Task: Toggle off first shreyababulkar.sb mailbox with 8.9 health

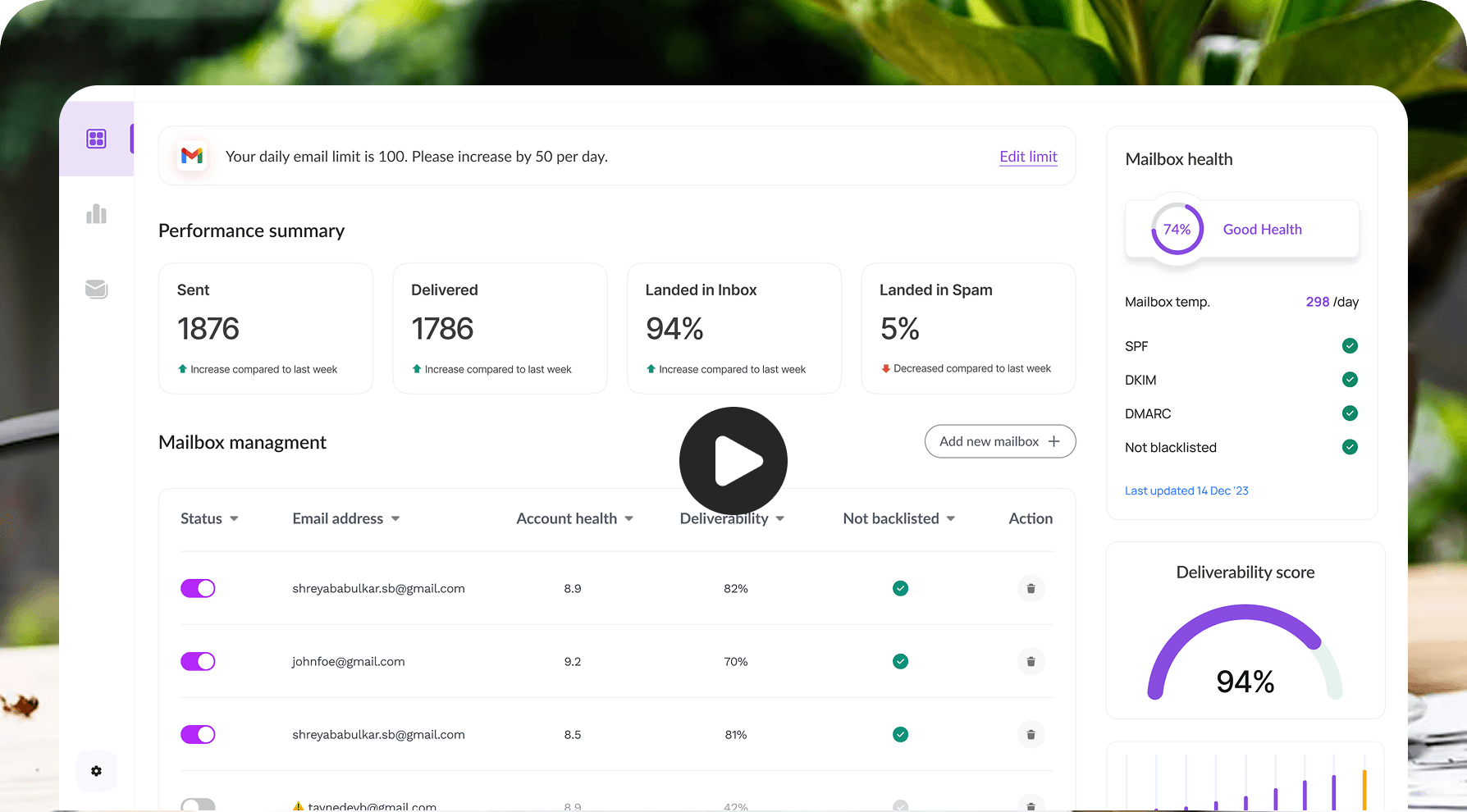Action: tap(198, 588)
